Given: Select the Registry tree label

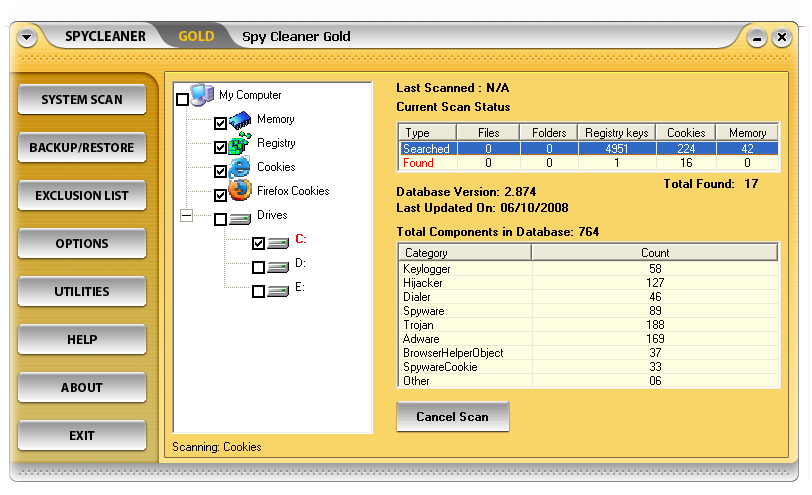Looking at the screenshot, I should pos(276,143).
